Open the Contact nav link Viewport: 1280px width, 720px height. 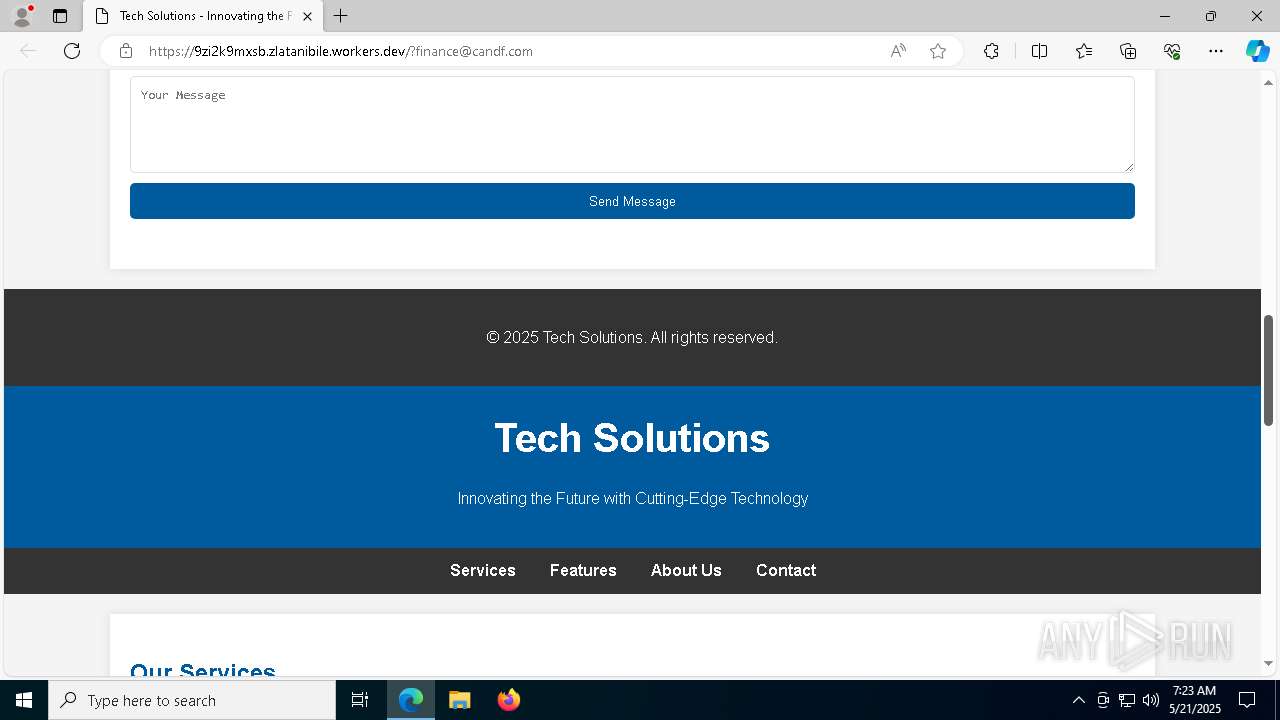pos(786,570)
